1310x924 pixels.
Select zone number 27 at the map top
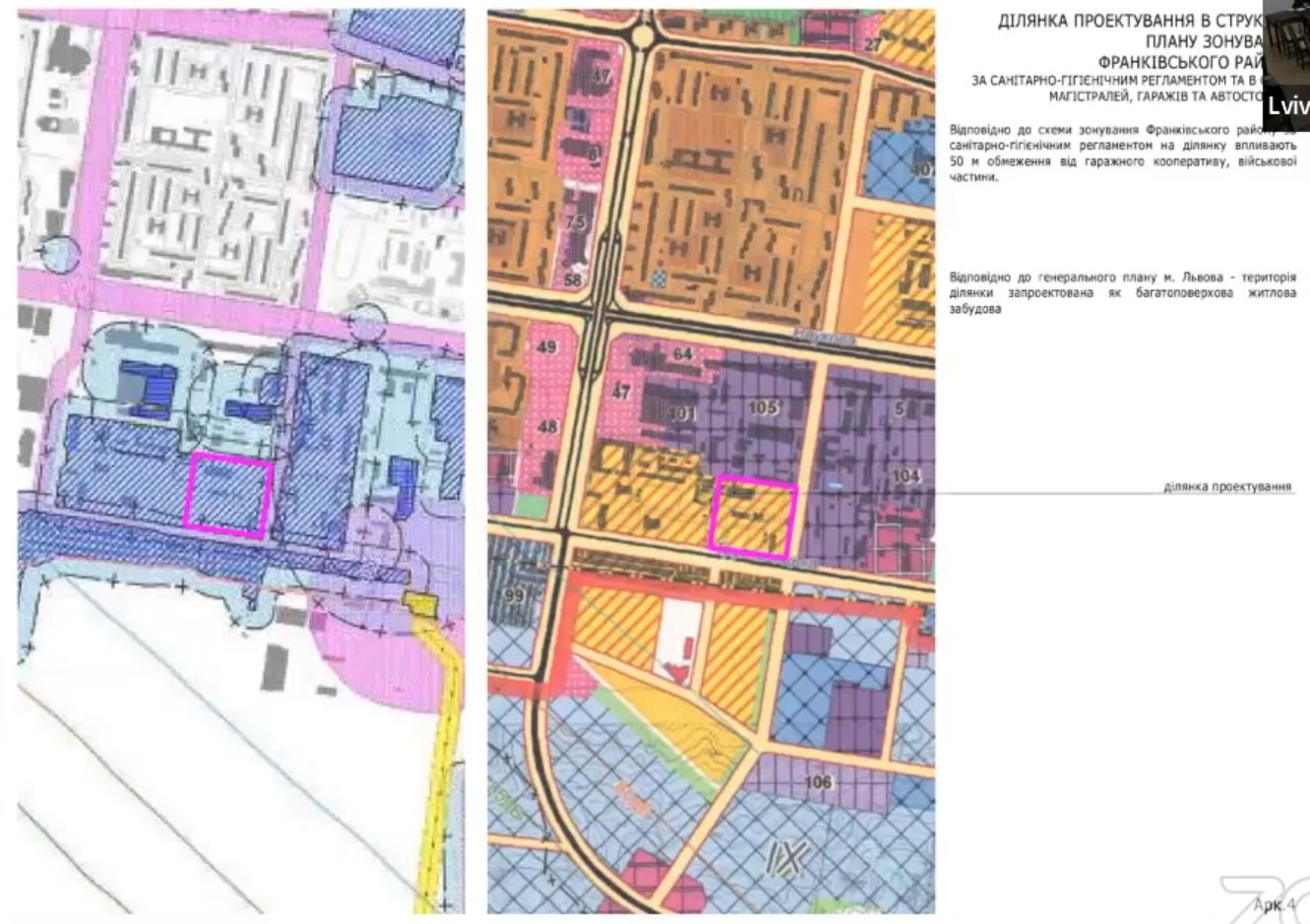pyautogui.click(x=872, y=45)
